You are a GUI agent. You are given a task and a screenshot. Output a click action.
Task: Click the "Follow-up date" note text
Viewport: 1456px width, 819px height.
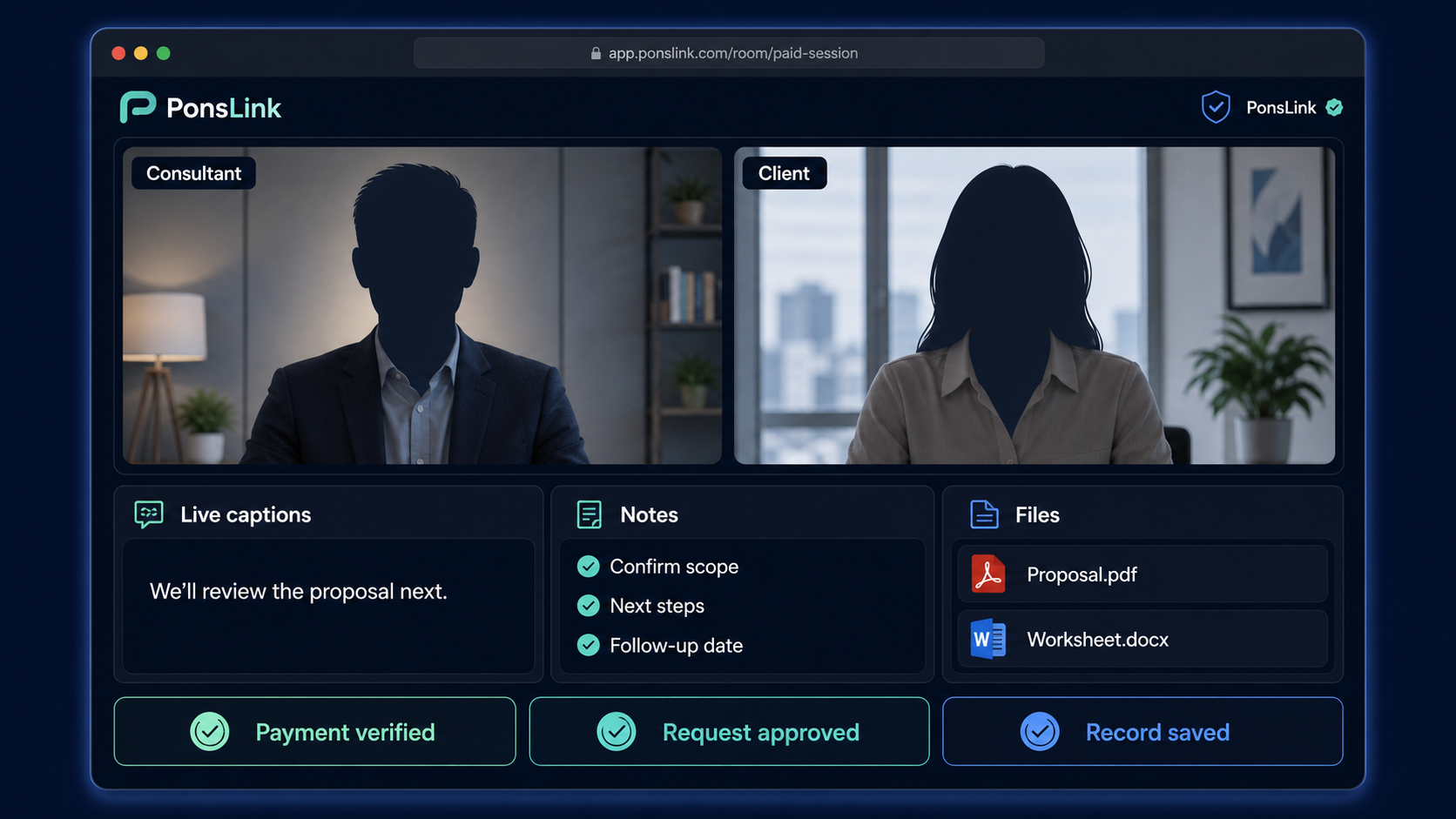676,646
